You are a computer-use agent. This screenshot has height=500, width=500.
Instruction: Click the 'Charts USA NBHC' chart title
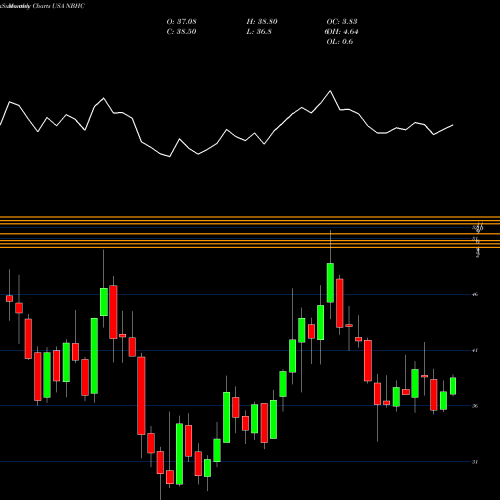tap(59, 6)
